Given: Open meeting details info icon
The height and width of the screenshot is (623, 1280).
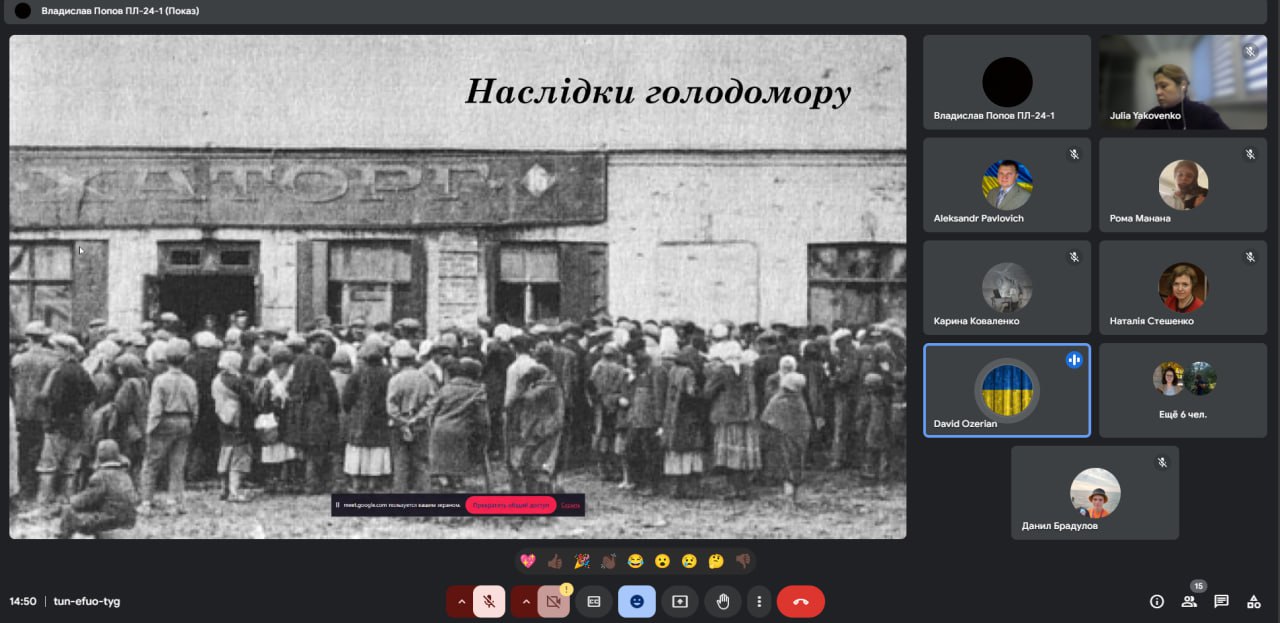Looking at the screenshot, I should (1157, 601).
